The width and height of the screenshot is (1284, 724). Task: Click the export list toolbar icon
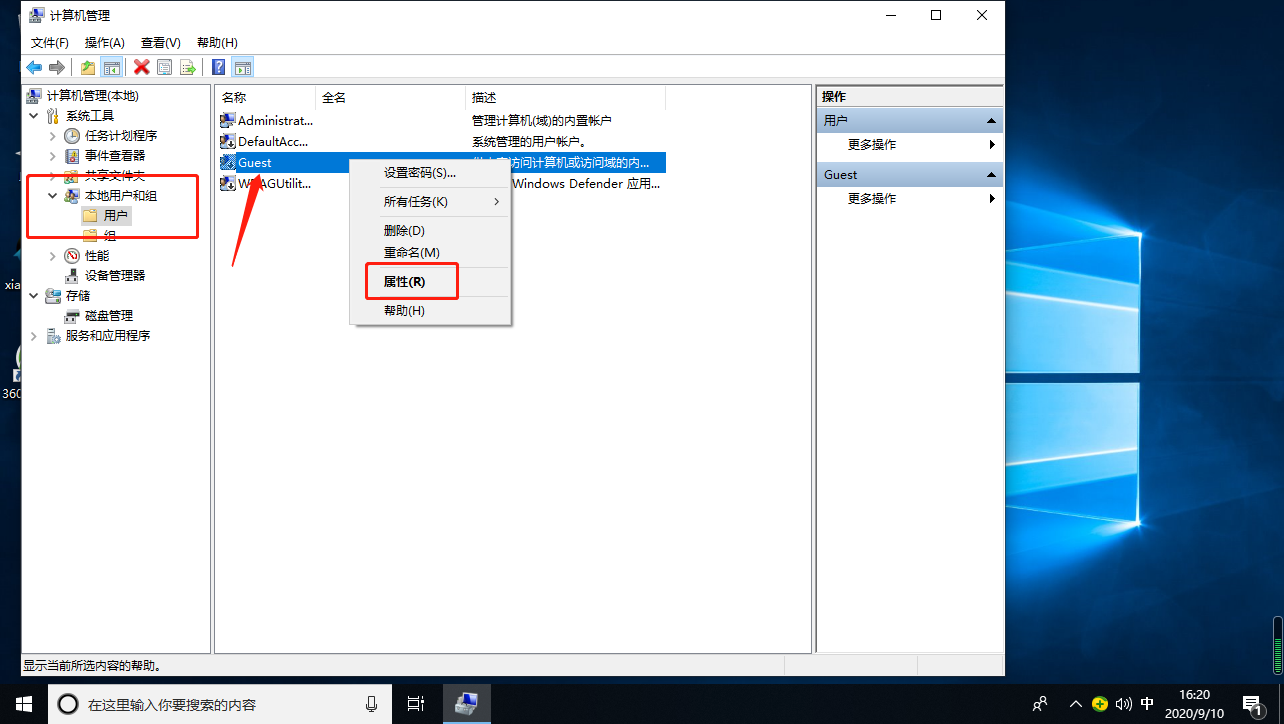pos(187,67)
